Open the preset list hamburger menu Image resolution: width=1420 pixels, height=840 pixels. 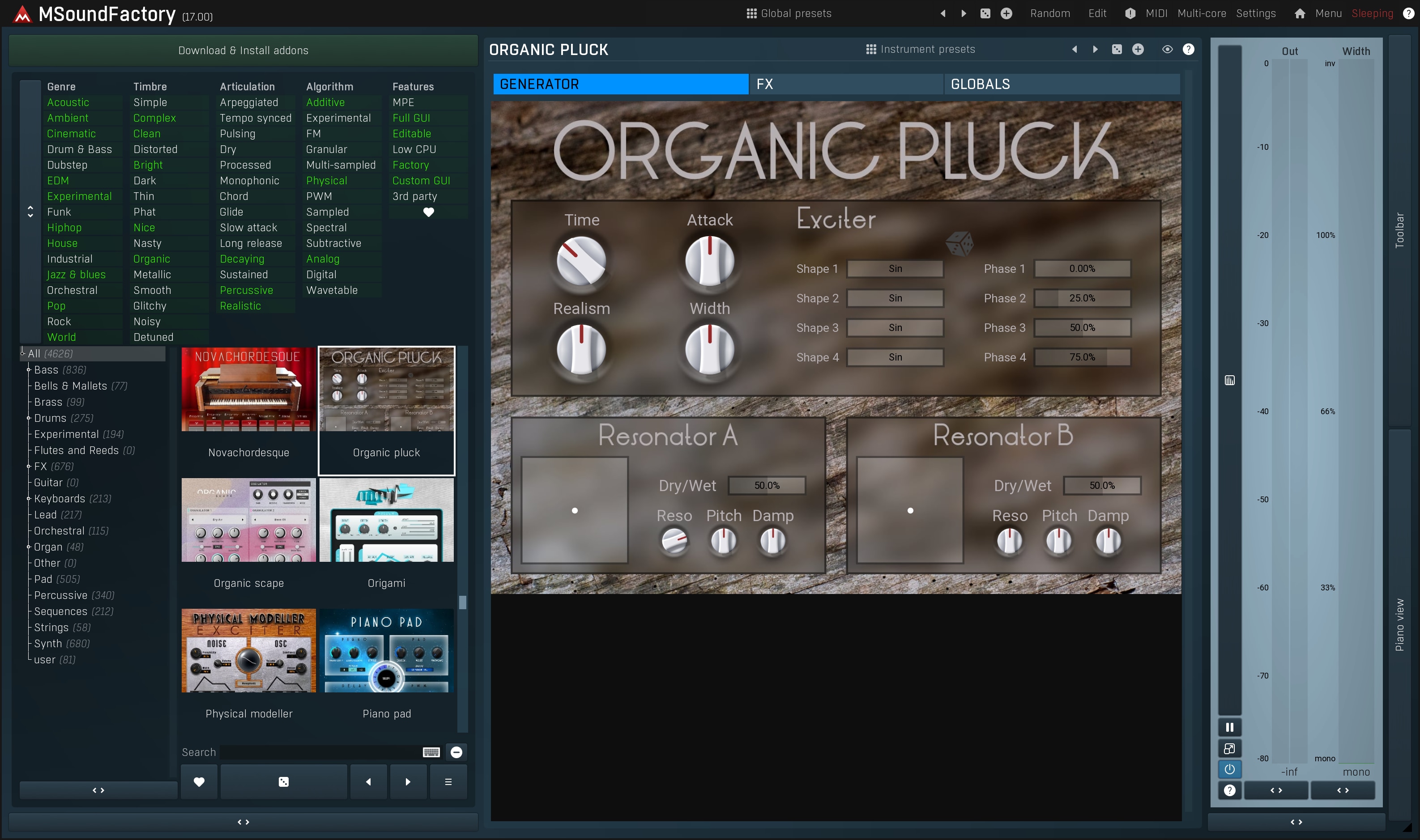448,782
